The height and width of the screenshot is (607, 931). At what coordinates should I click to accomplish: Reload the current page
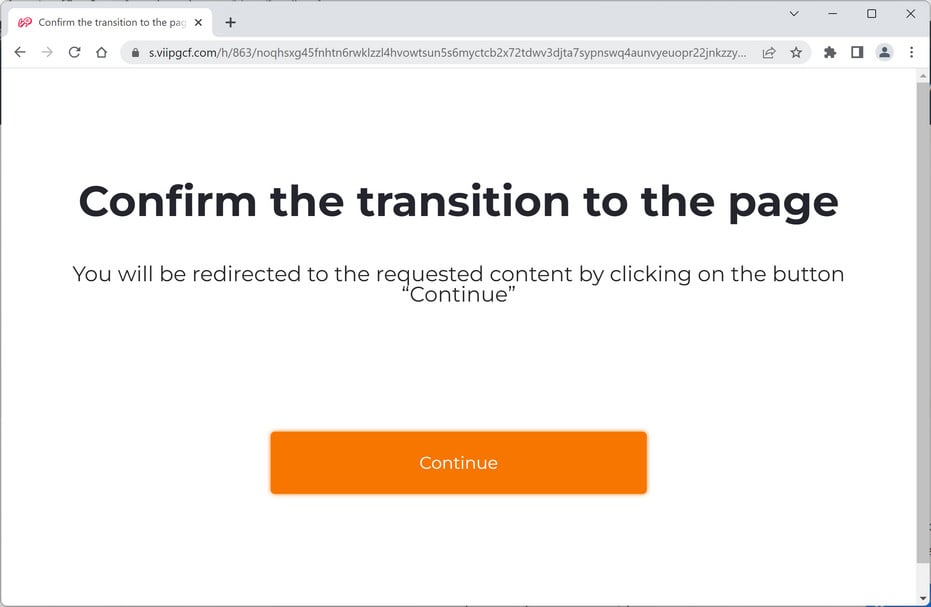[74, 52]
